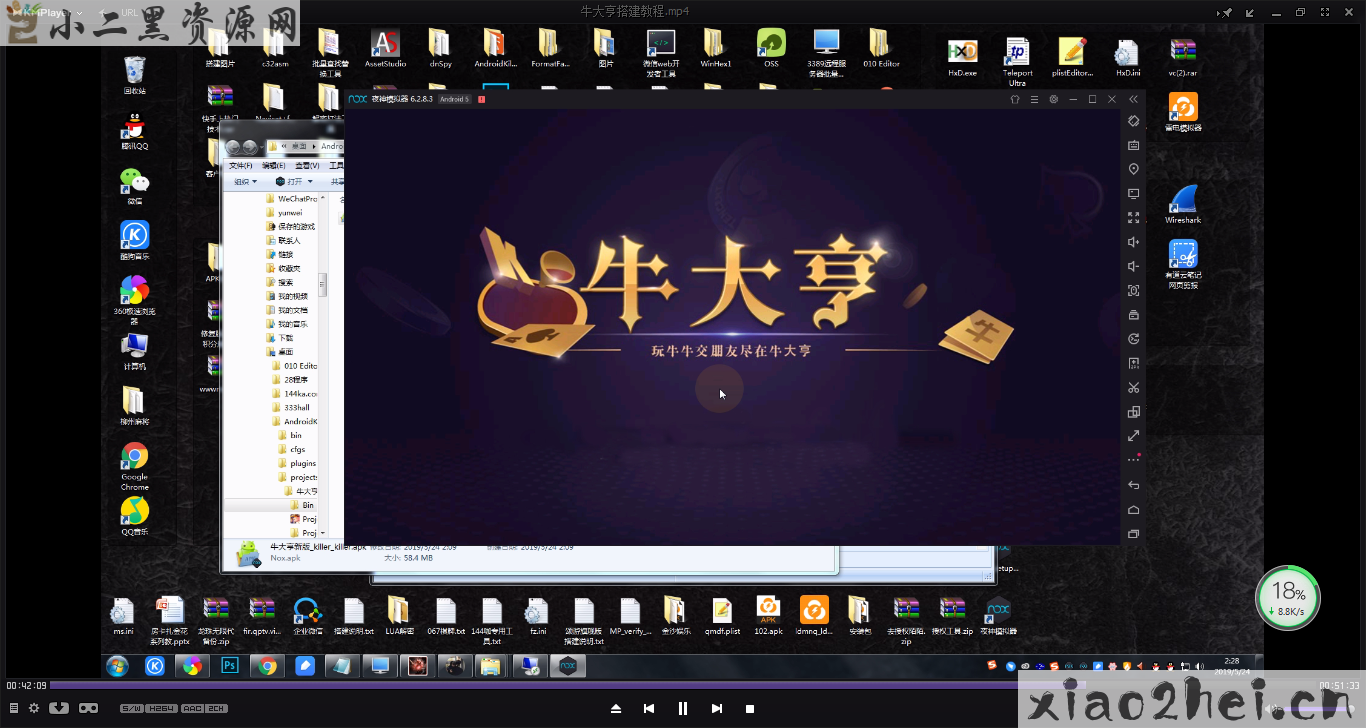Toggle KMPlayer VR mode goggles icon
The image size is (1366, 728).
[88, 708]
